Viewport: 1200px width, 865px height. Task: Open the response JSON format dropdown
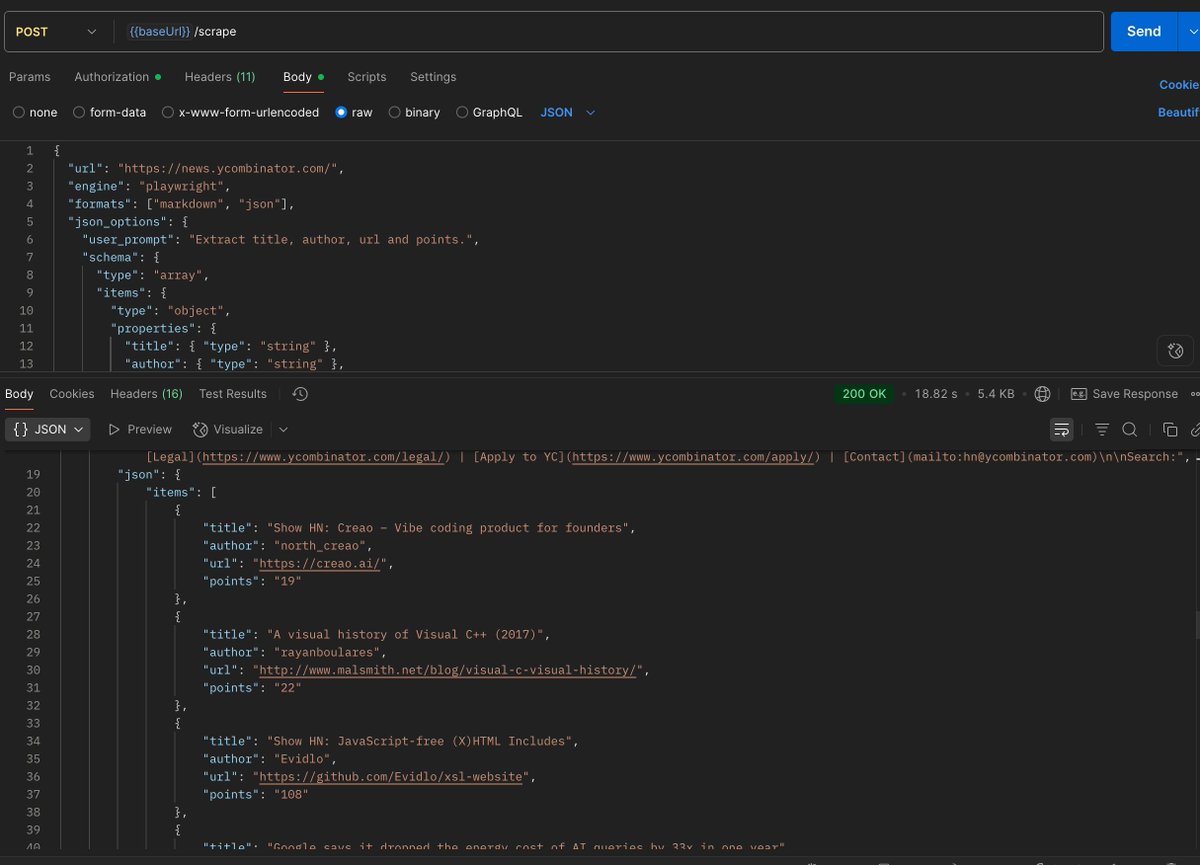pos(49,429)
